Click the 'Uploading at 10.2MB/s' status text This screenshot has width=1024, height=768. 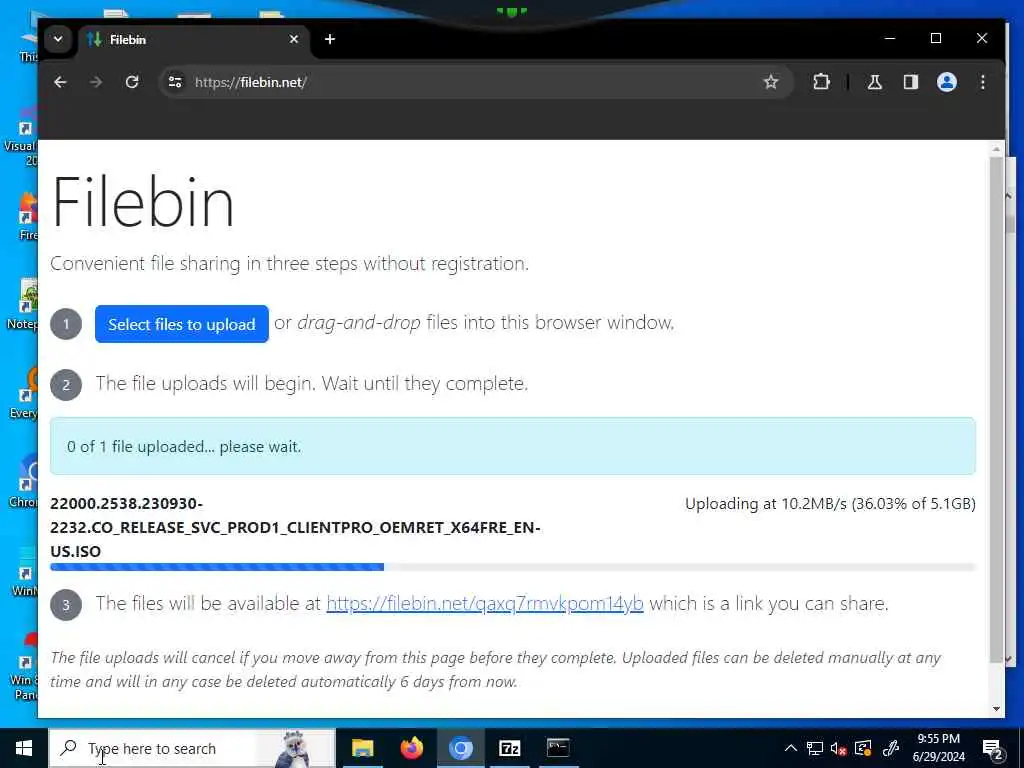pyautogui.click(x=830, y=504)
